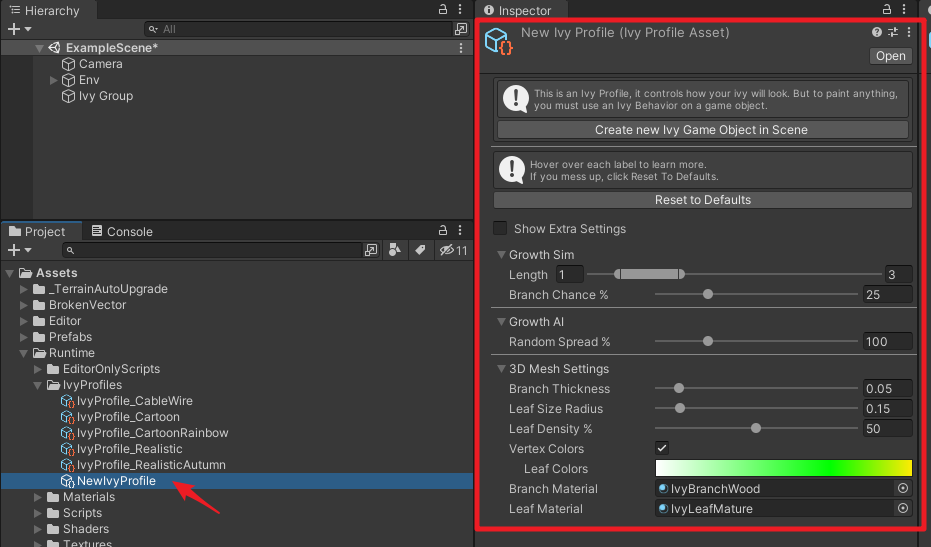Pick Branch Material object selector

[x=903, y=488]
